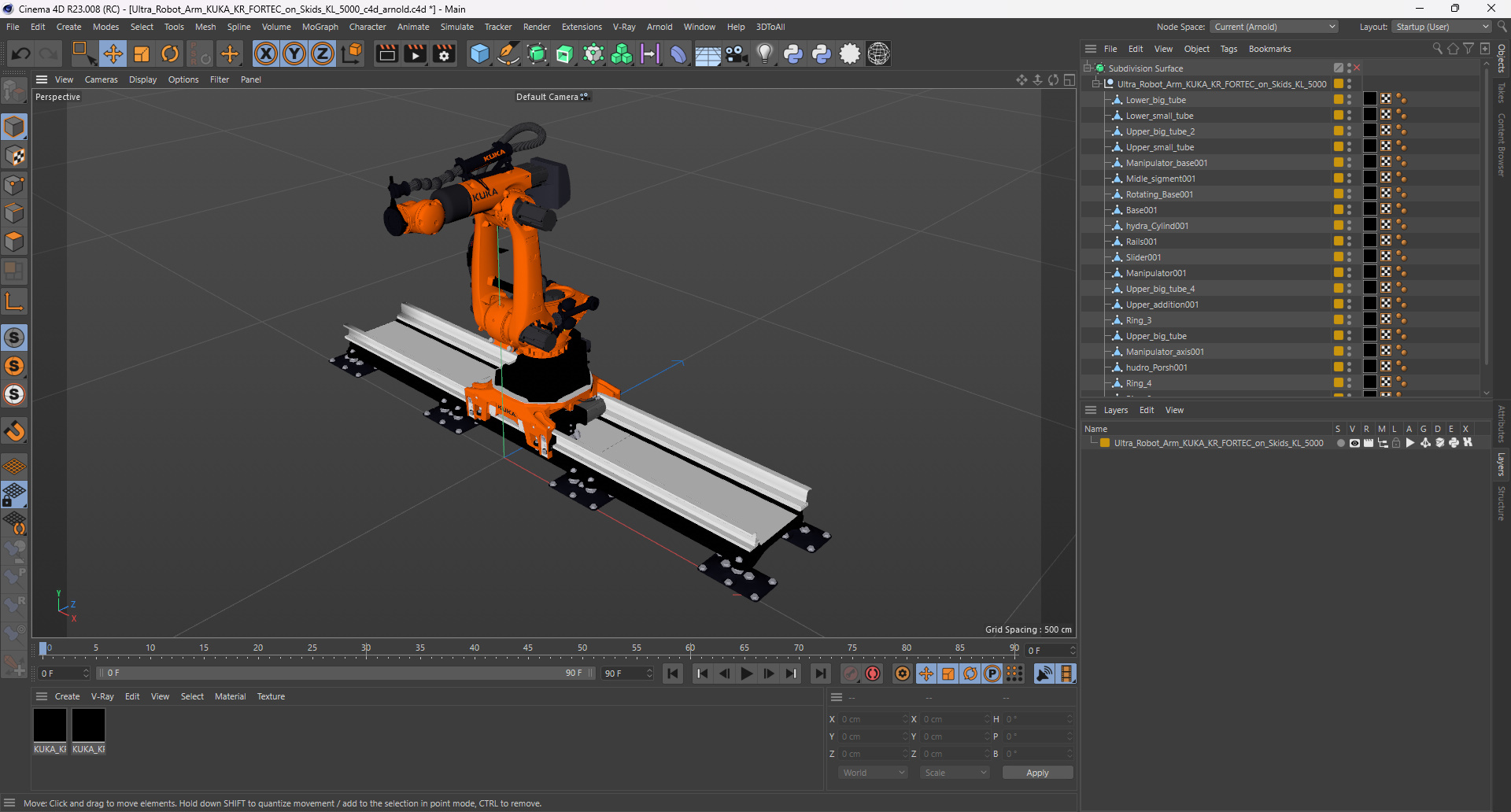
Task: Click black material tag on Slider001
Action: (x=1370, y=257)
